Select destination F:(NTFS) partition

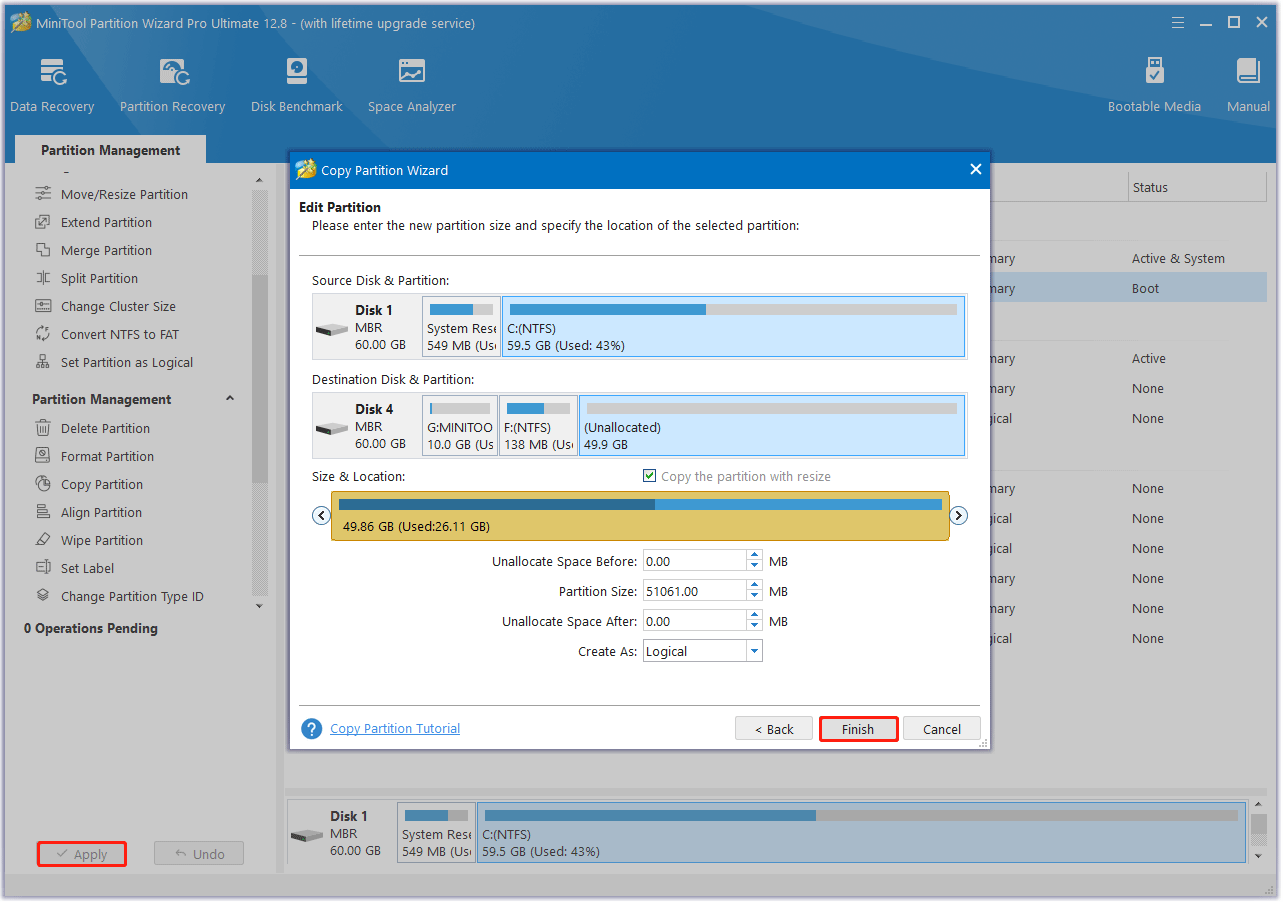tap(538, 425)
